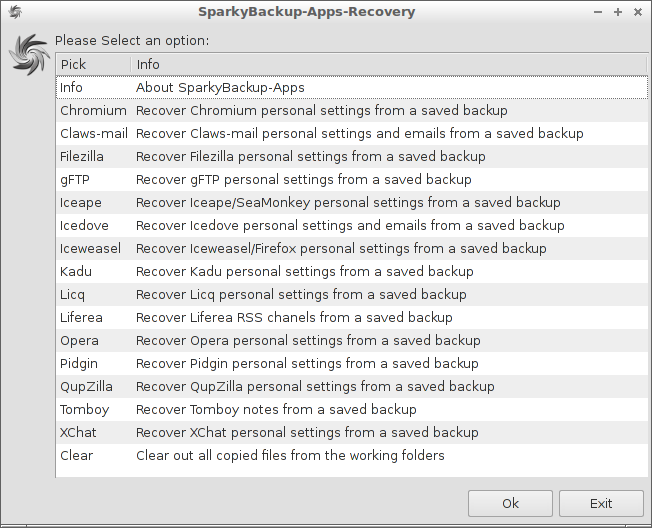Click 'Recover Kadu personal settings' description

(304, 271)
